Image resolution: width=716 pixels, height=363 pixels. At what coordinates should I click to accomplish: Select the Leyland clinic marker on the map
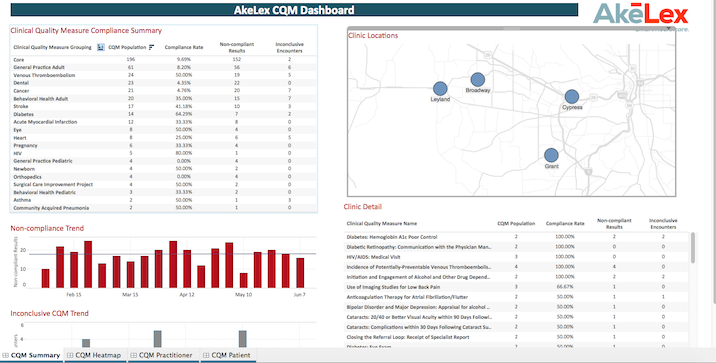click(x=440, y=89)
